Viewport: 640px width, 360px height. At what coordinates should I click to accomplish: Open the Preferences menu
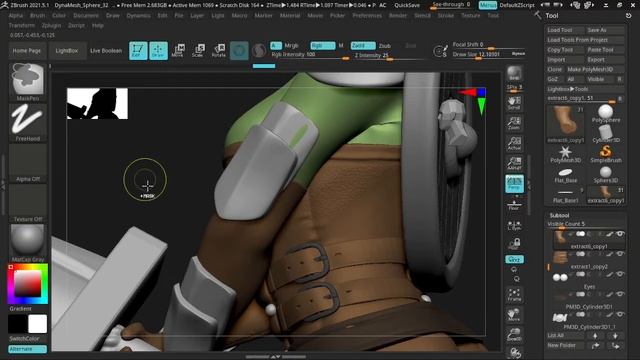click(367, 16)
